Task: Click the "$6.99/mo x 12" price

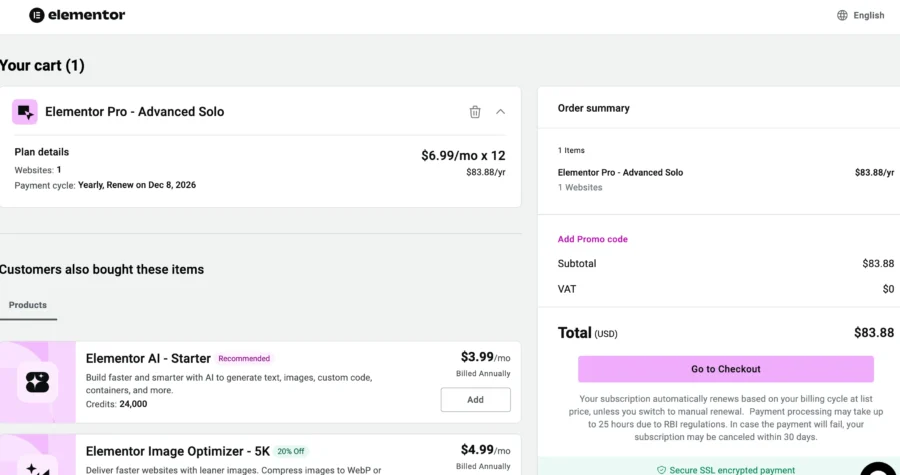Action: pos(463,155)
